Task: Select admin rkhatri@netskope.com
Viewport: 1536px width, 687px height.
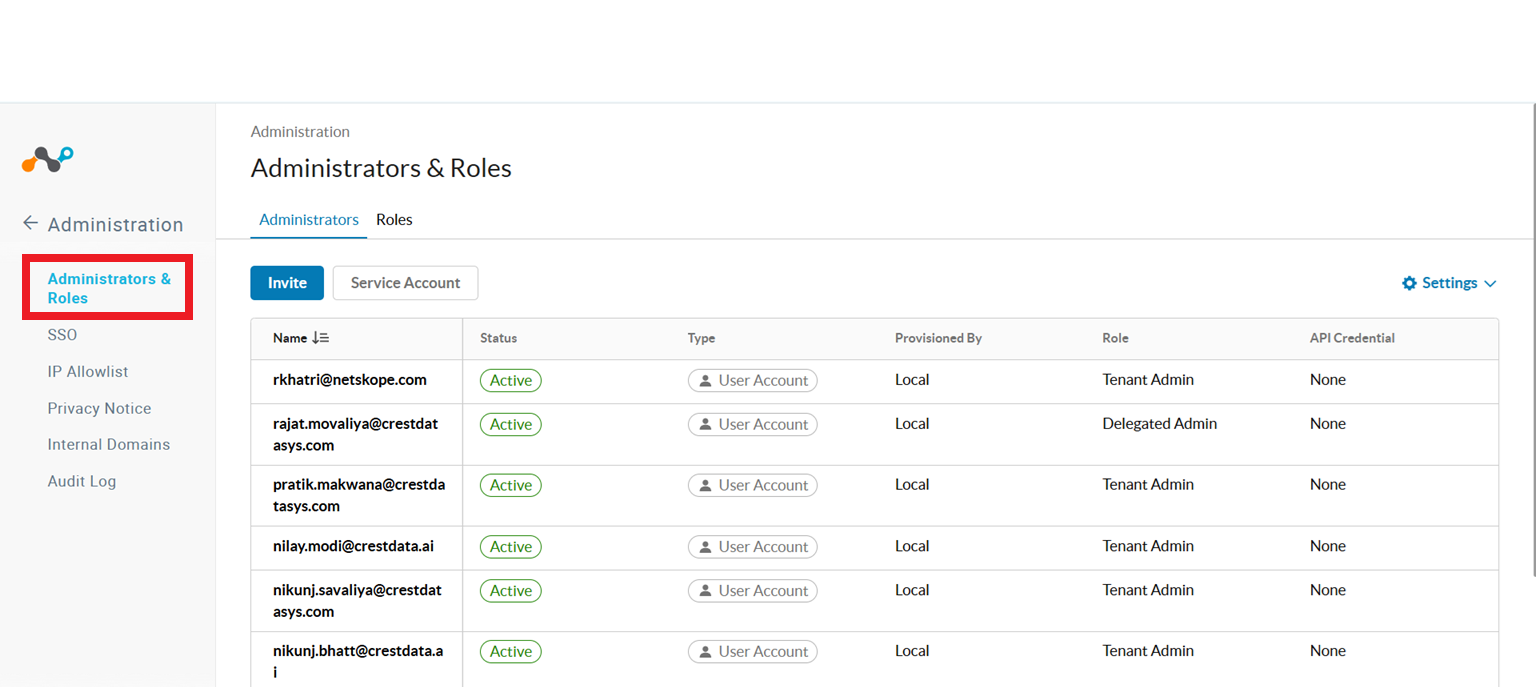Action: pyautogui.click(x=350, y=380)
